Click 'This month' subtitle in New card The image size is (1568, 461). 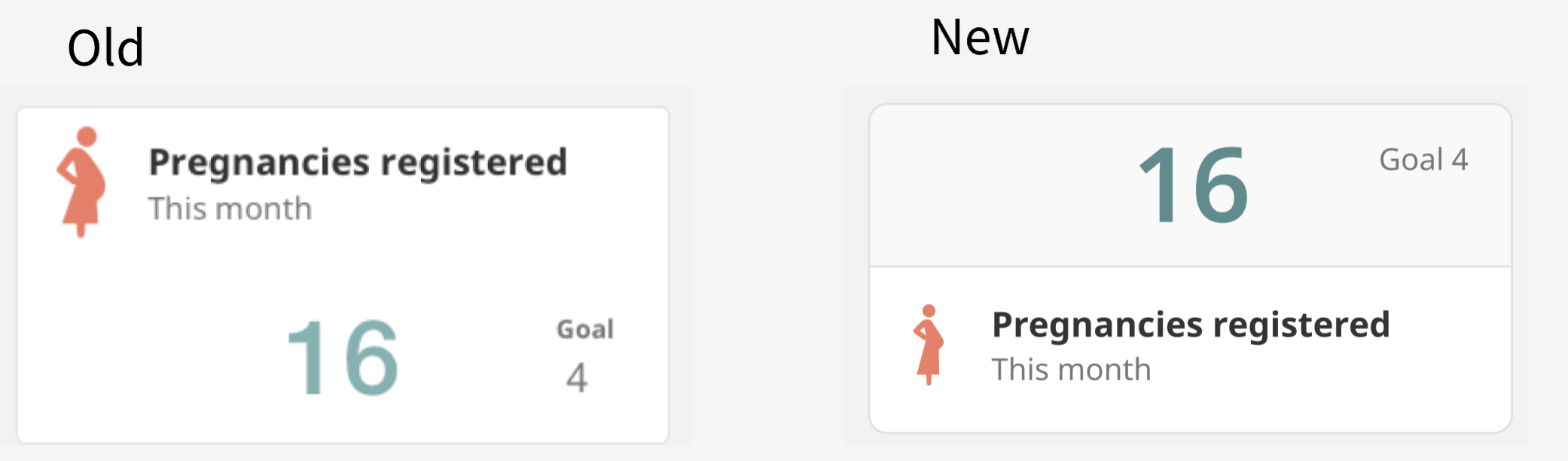tap(1071, 370)
